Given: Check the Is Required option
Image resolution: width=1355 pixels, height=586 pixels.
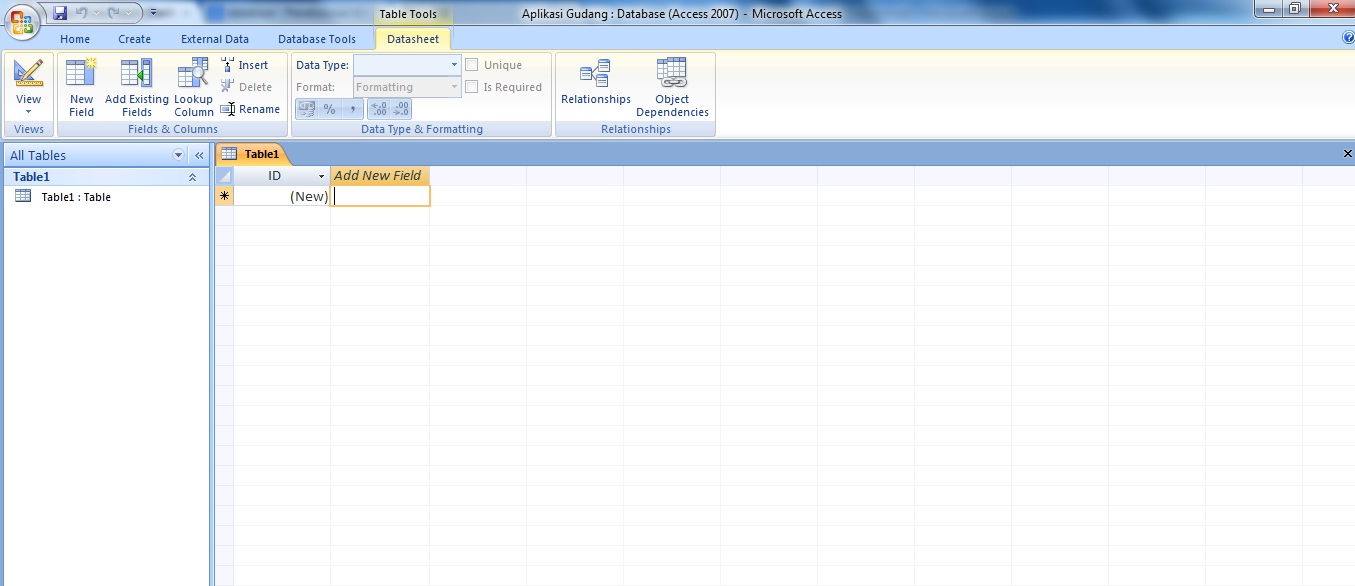Looking at the screenshot, I should tap(471, 86).
